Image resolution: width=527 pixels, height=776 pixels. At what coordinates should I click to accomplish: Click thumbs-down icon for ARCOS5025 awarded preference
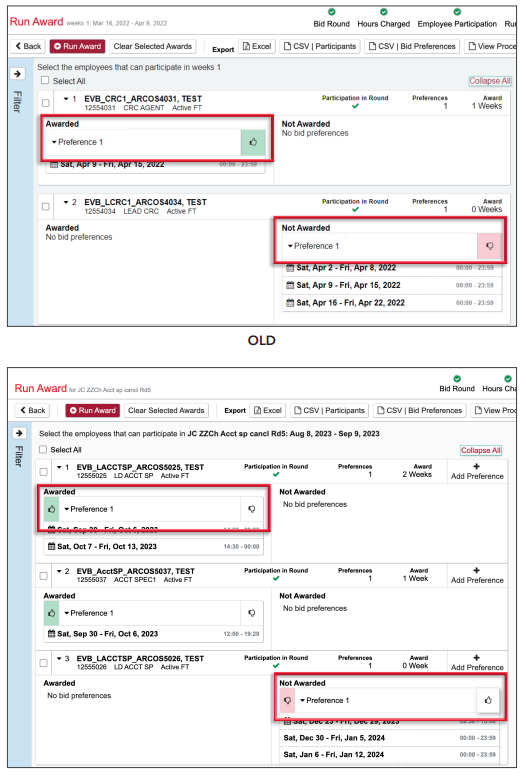[x=251, y=509]
